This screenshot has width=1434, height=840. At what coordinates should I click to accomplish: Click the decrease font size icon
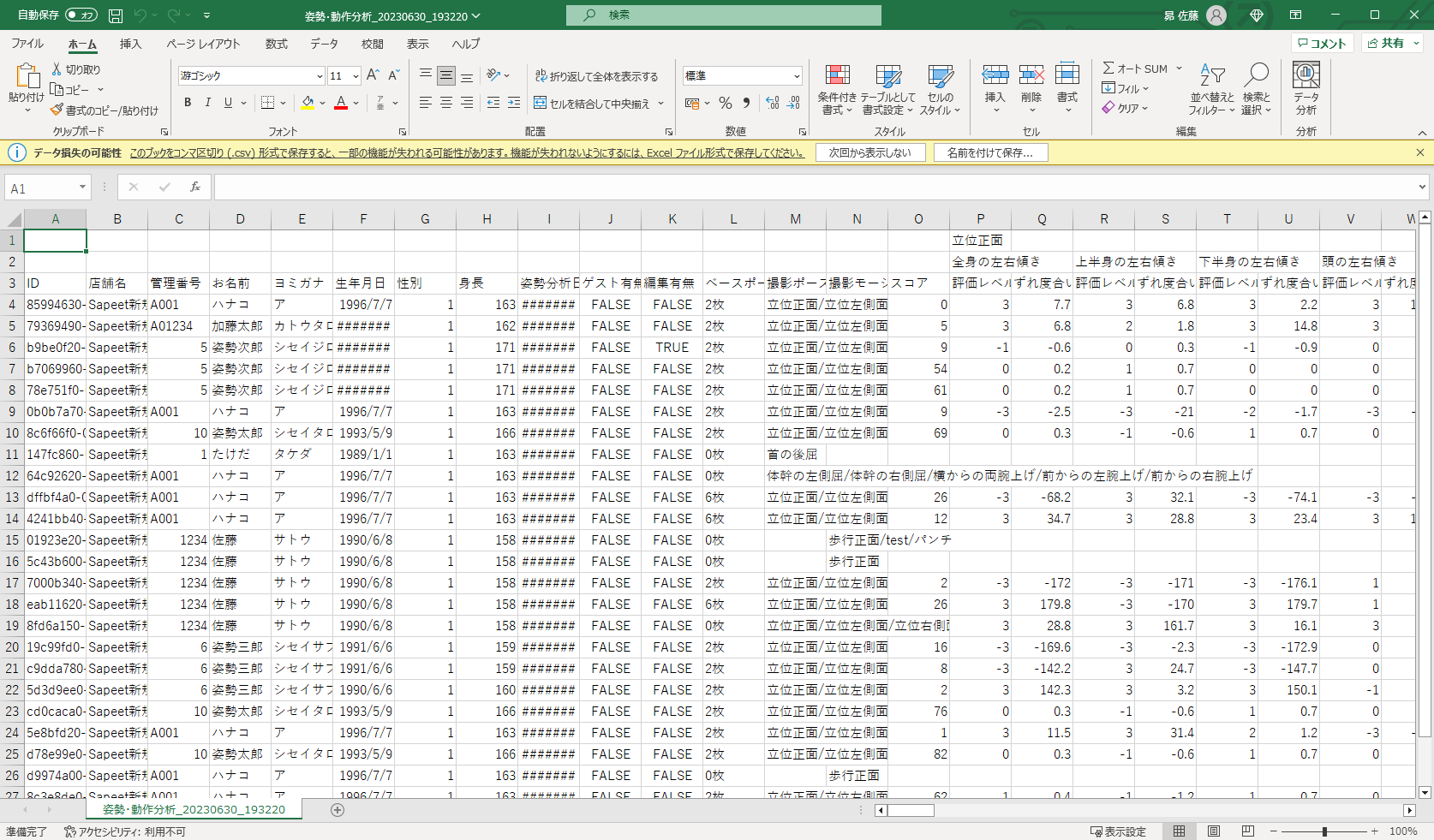tap(394, 75)
